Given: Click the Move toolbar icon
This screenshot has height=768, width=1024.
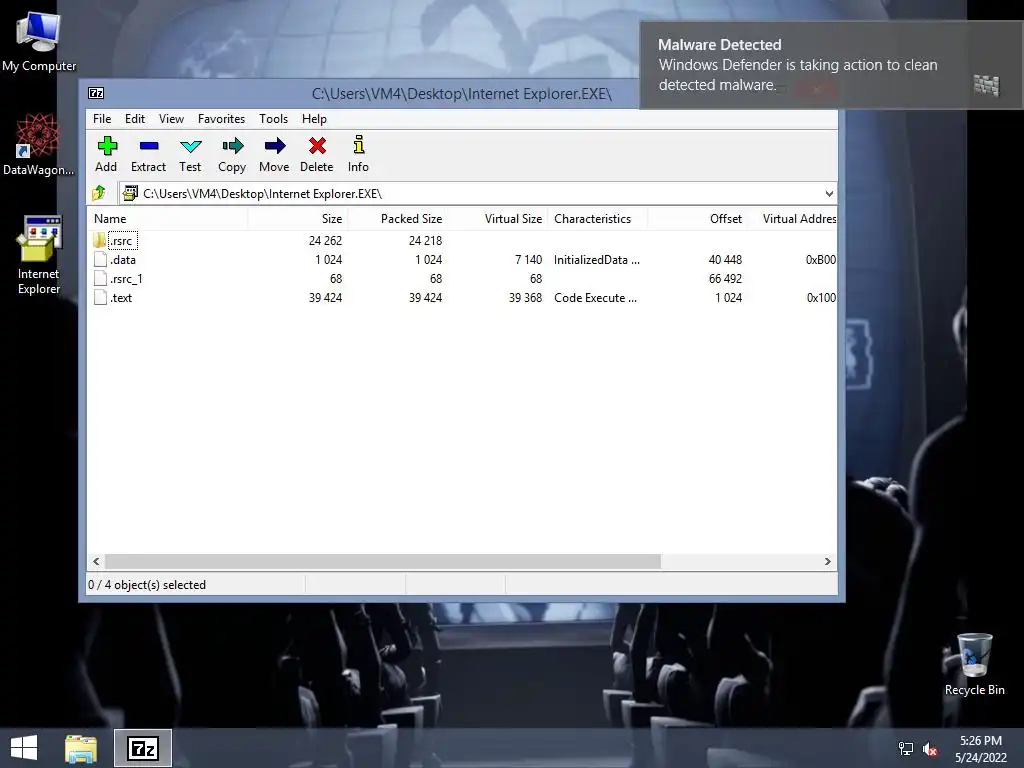Looking at the screenshot, I should [274, 146].
